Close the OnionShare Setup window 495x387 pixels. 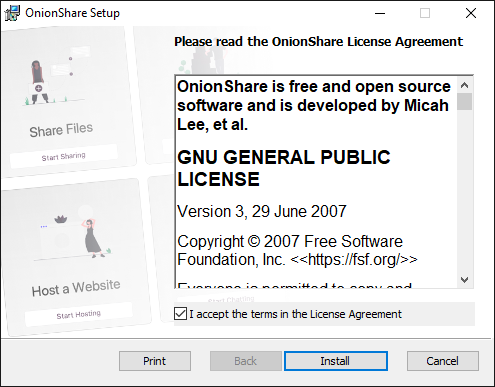471,13
